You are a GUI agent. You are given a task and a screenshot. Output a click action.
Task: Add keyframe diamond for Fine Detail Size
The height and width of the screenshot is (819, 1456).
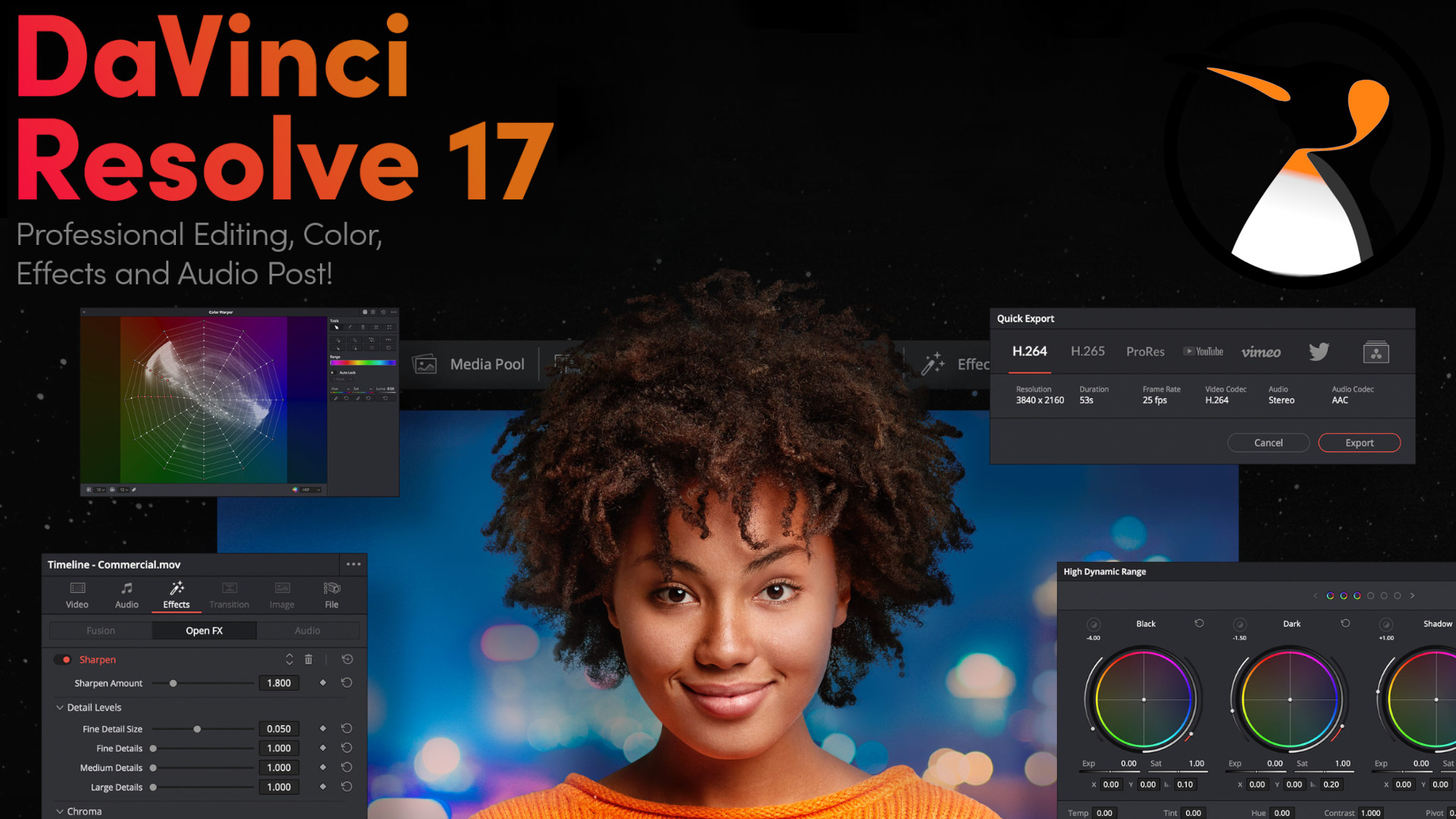(323, 729)
